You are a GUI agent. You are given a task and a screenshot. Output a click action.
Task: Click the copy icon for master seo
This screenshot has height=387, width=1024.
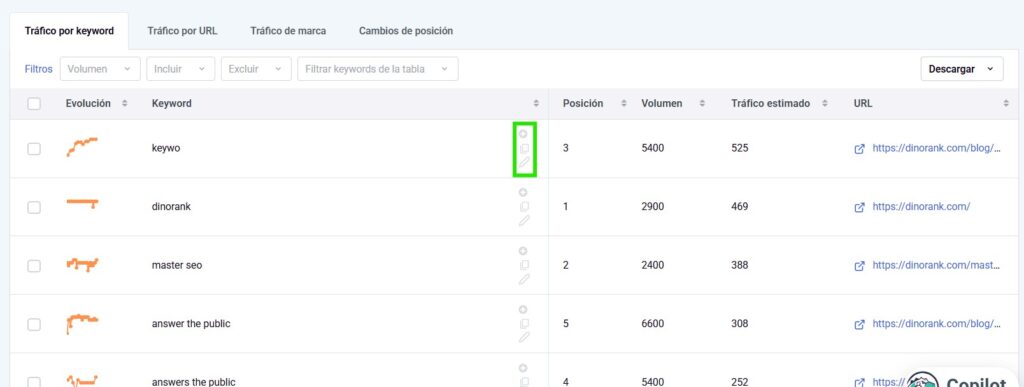[x=524, y=266]
